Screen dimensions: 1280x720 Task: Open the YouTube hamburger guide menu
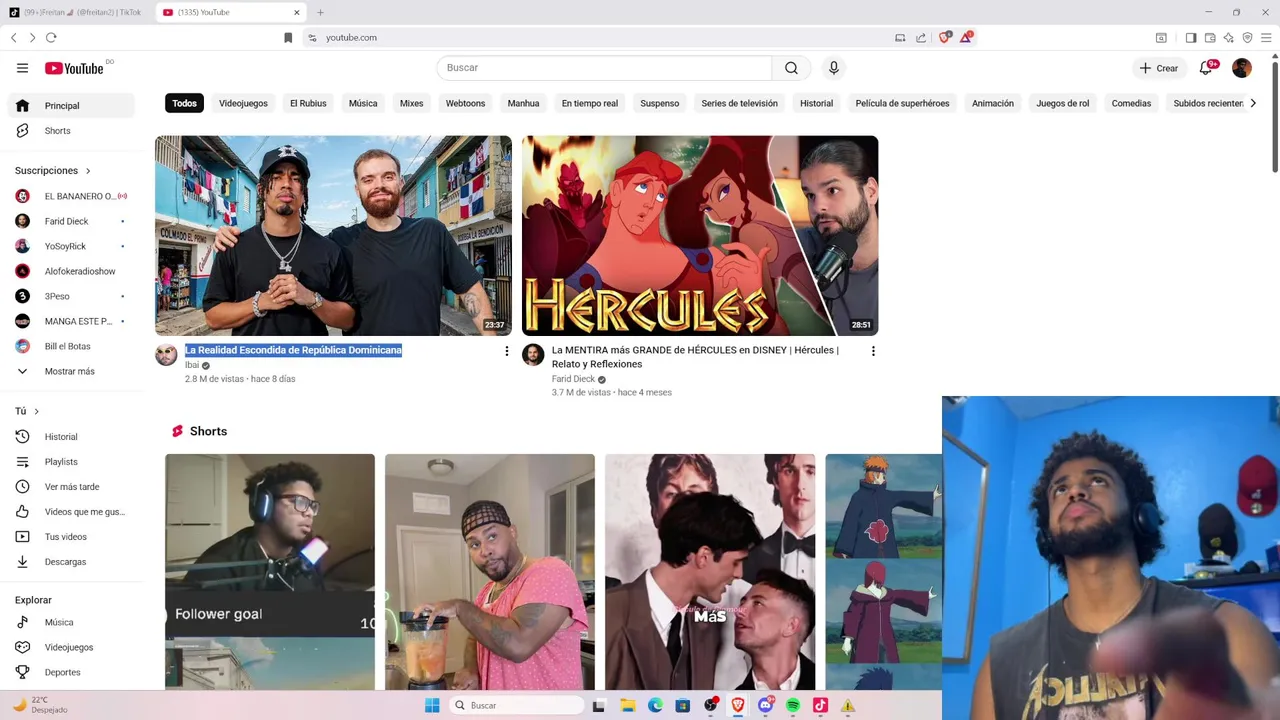tap(22, 68)
